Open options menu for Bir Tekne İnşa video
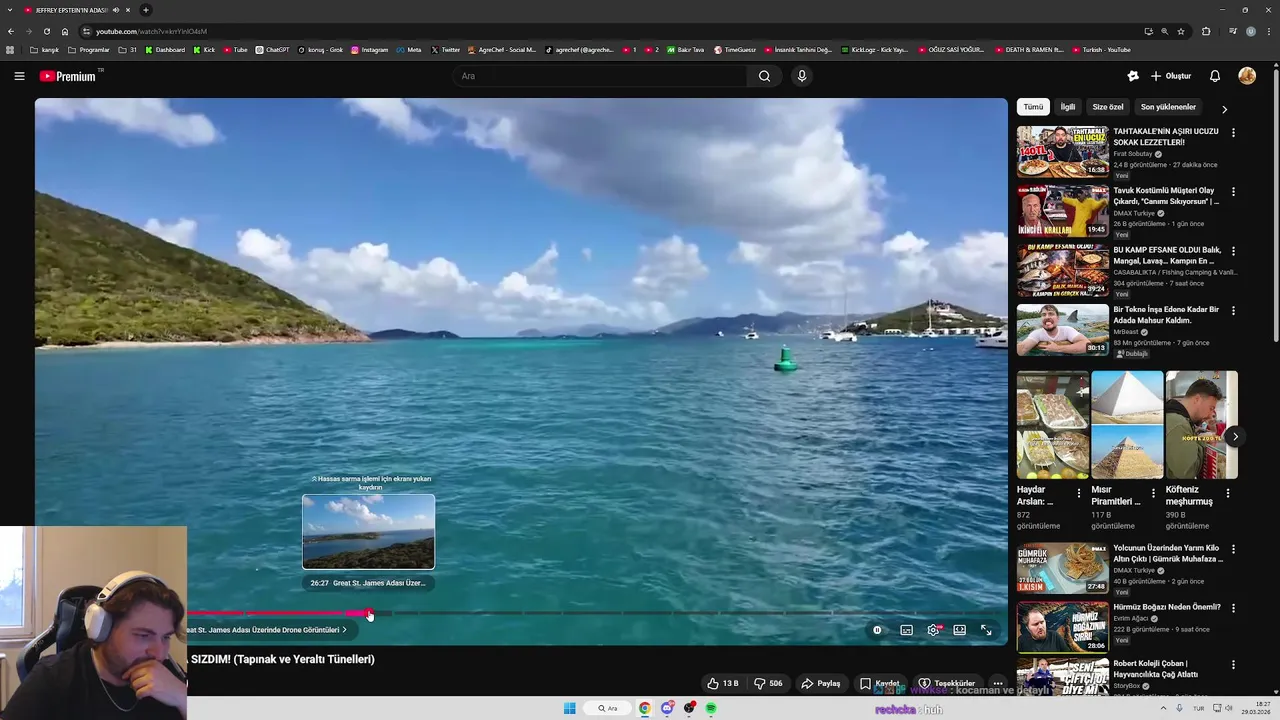The image size is (1280, 720). coord(1233,310)
